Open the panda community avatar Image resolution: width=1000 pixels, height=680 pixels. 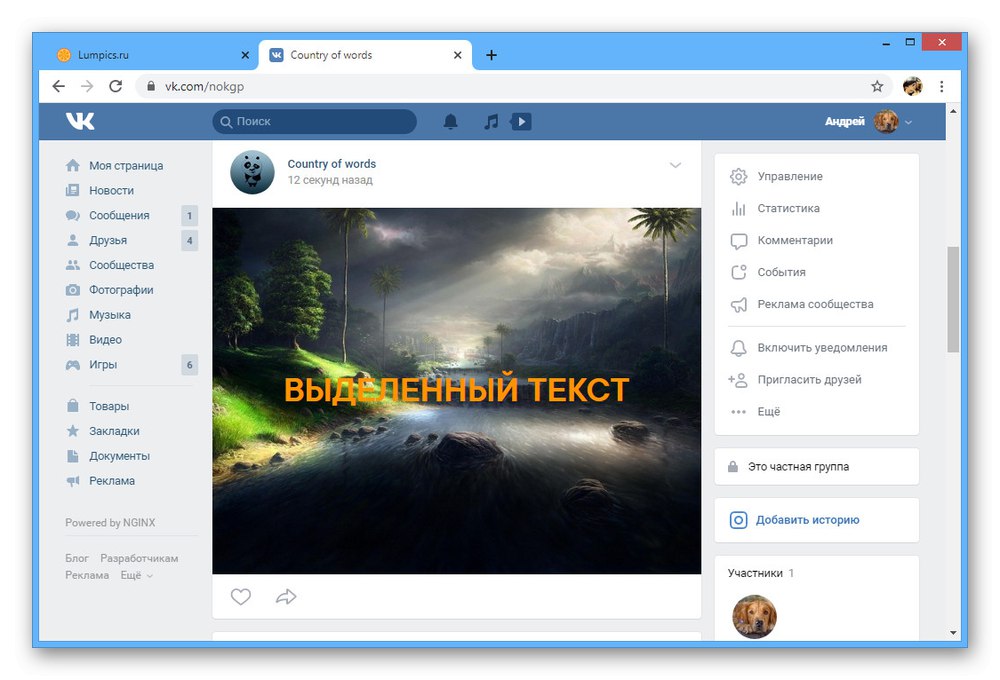click(252, 172)
